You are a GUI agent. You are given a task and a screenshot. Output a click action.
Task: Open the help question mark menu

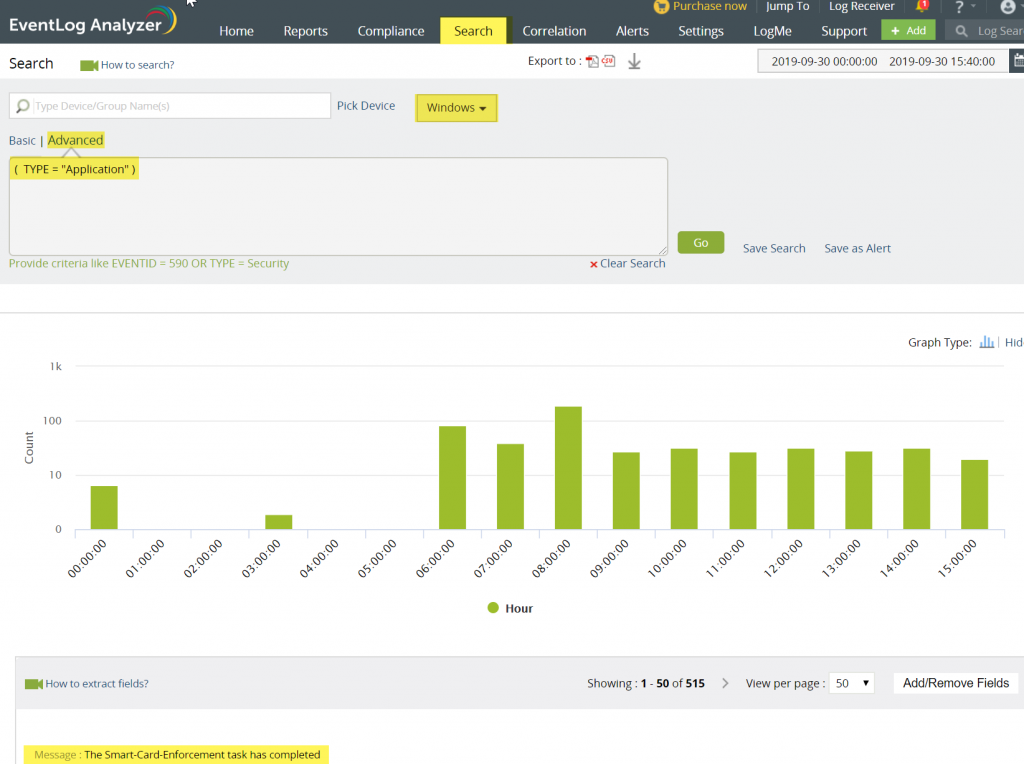point(959,7)
